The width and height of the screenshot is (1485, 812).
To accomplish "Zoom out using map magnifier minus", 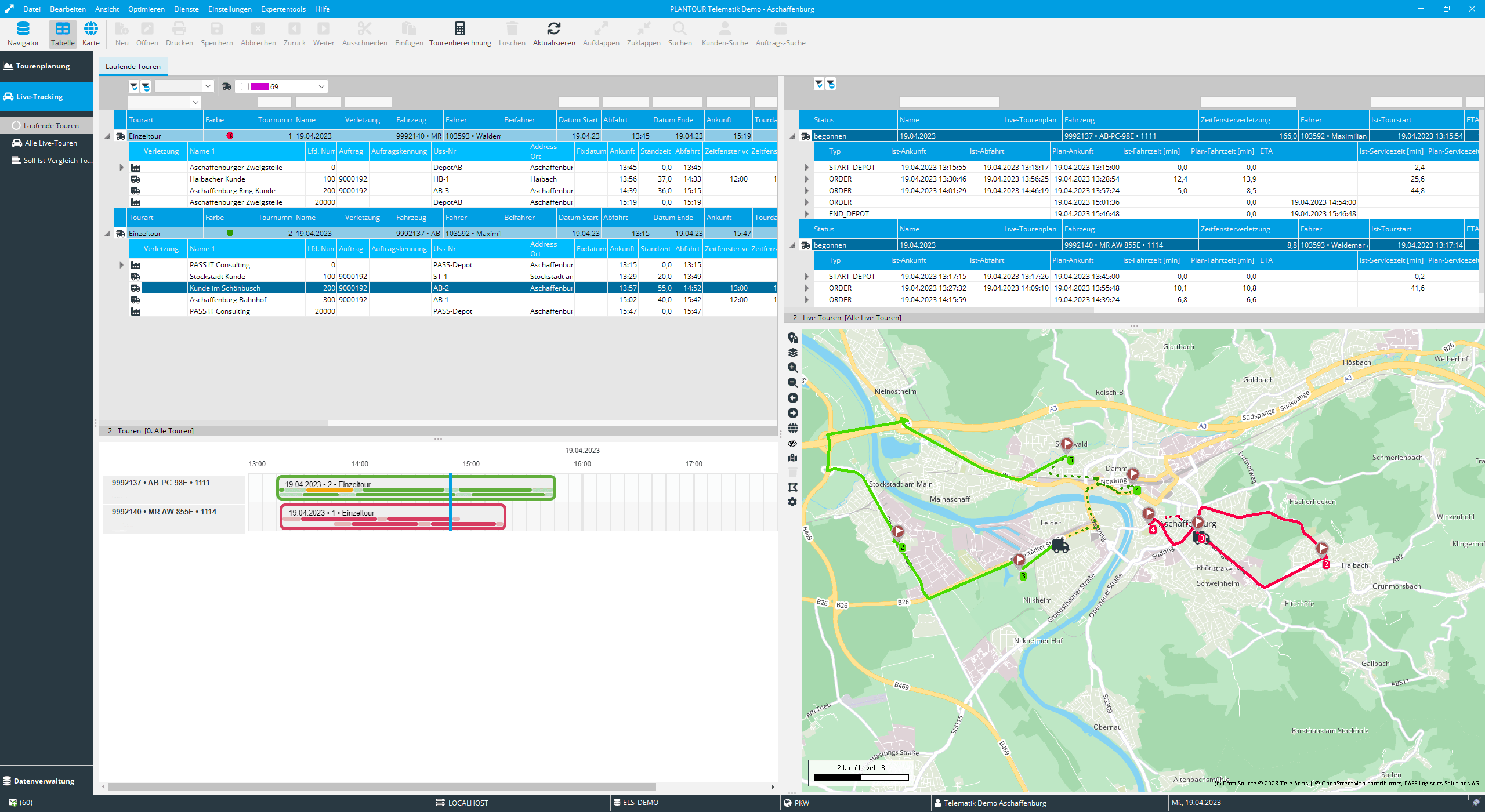I will coord(793,383).
